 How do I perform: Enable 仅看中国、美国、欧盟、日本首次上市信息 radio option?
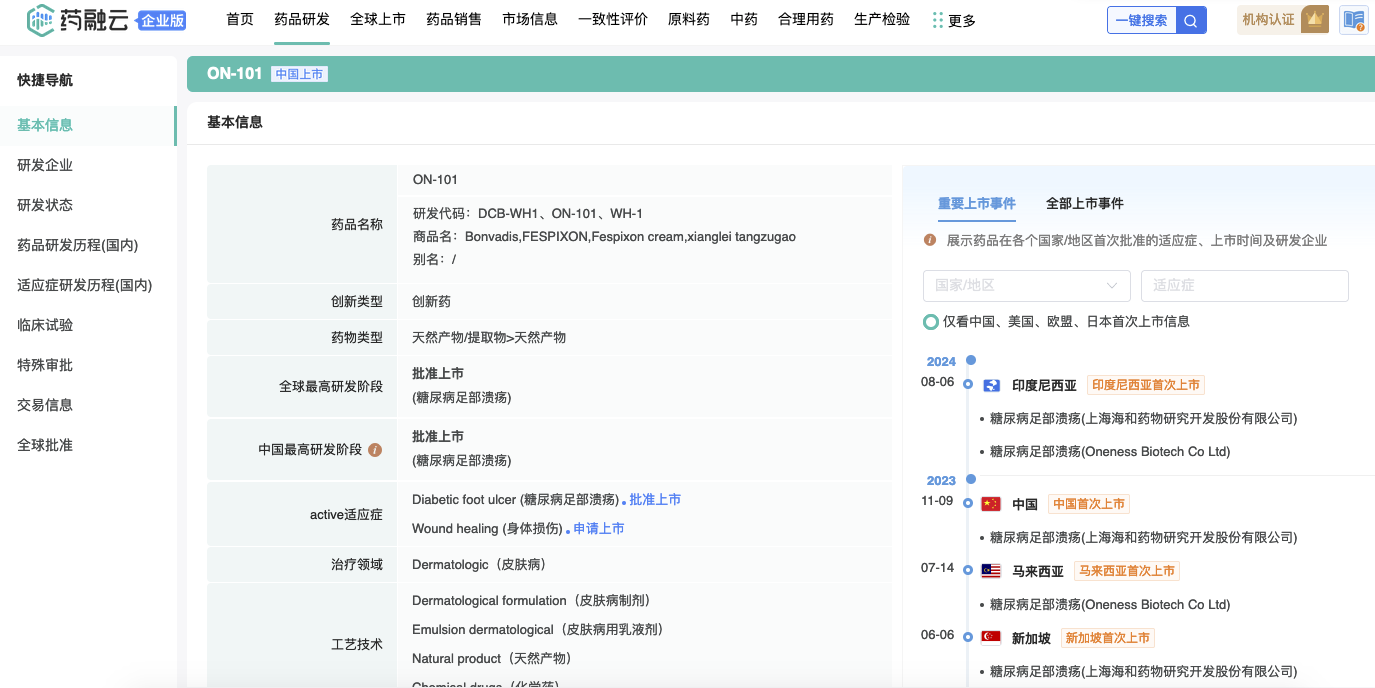click(x=931, y=322)
